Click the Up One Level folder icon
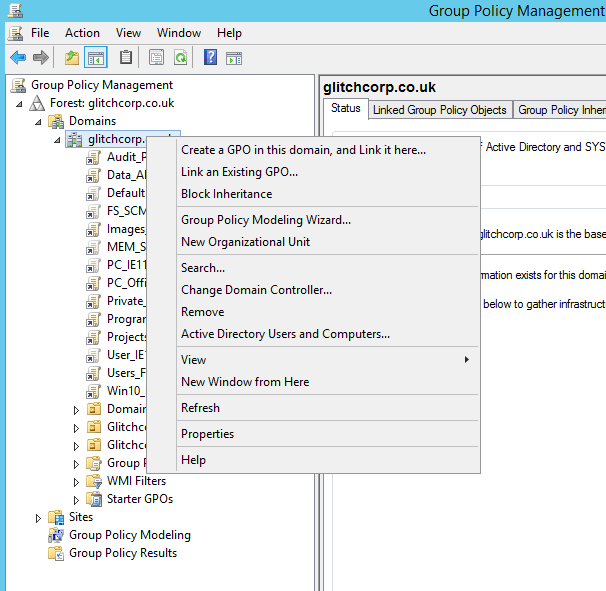The image size is (606, 591). 71,58
